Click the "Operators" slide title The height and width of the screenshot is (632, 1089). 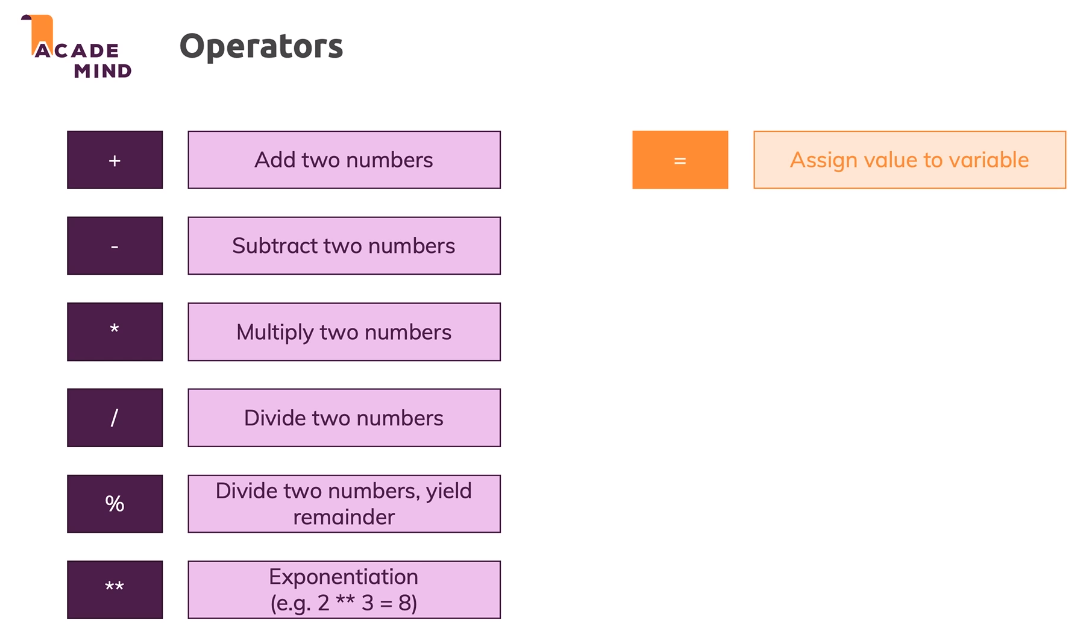[x=261, y=46]
